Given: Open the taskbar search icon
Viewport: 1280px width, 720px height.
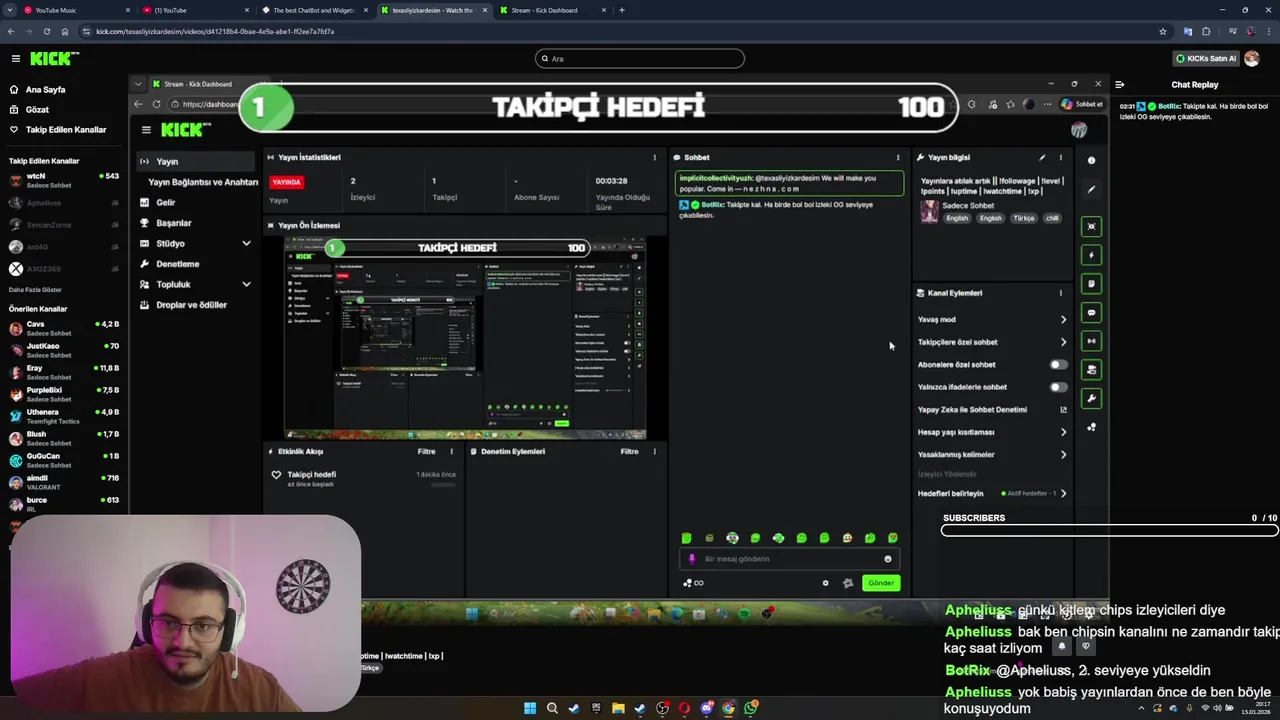Looking at the screenshot, I should point(552,708).
